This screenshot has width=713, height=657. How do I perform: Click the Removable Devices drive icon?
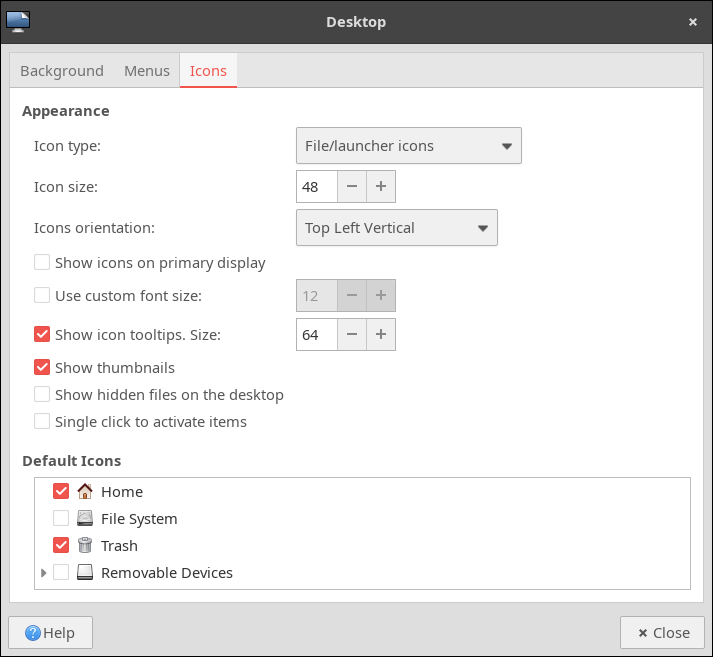click(85, 573)
